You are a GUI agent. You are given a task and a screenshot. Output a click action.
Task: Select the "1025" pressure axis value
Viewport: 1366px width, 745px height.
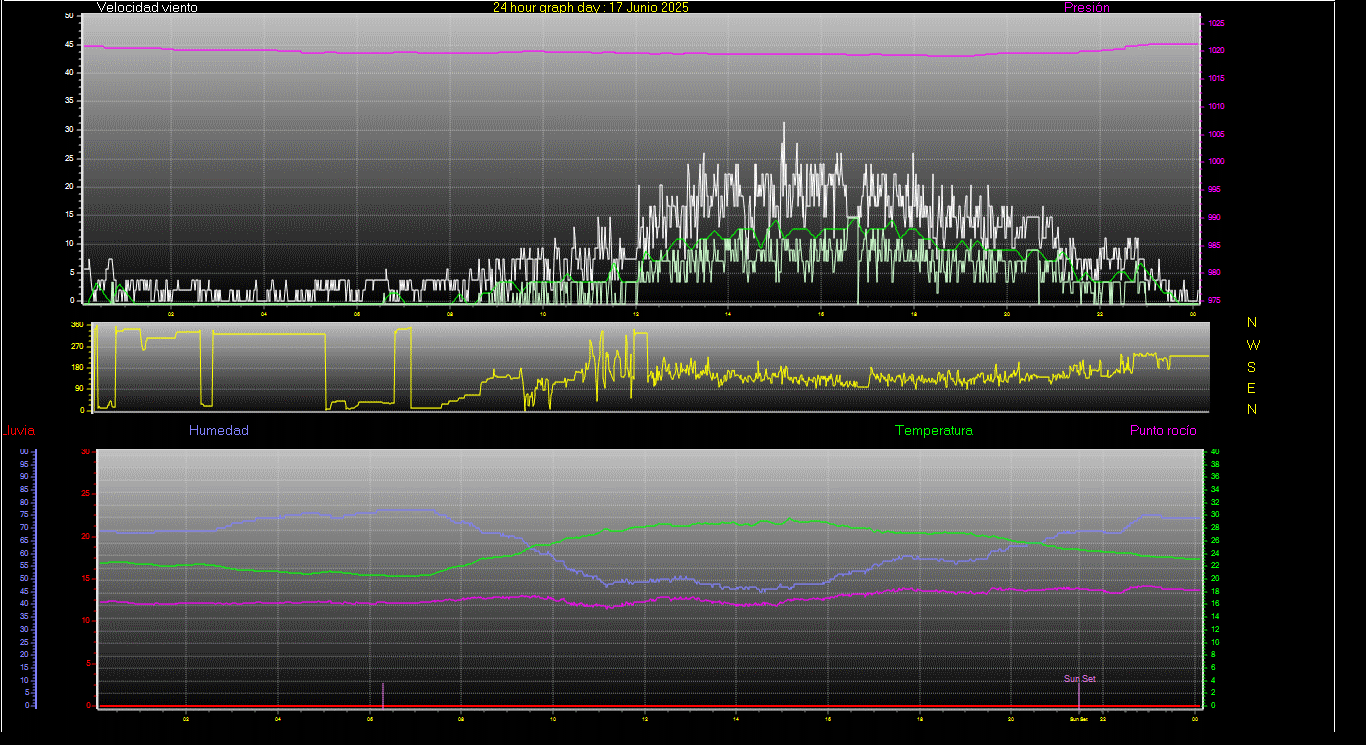click(x=1216, y=23)
